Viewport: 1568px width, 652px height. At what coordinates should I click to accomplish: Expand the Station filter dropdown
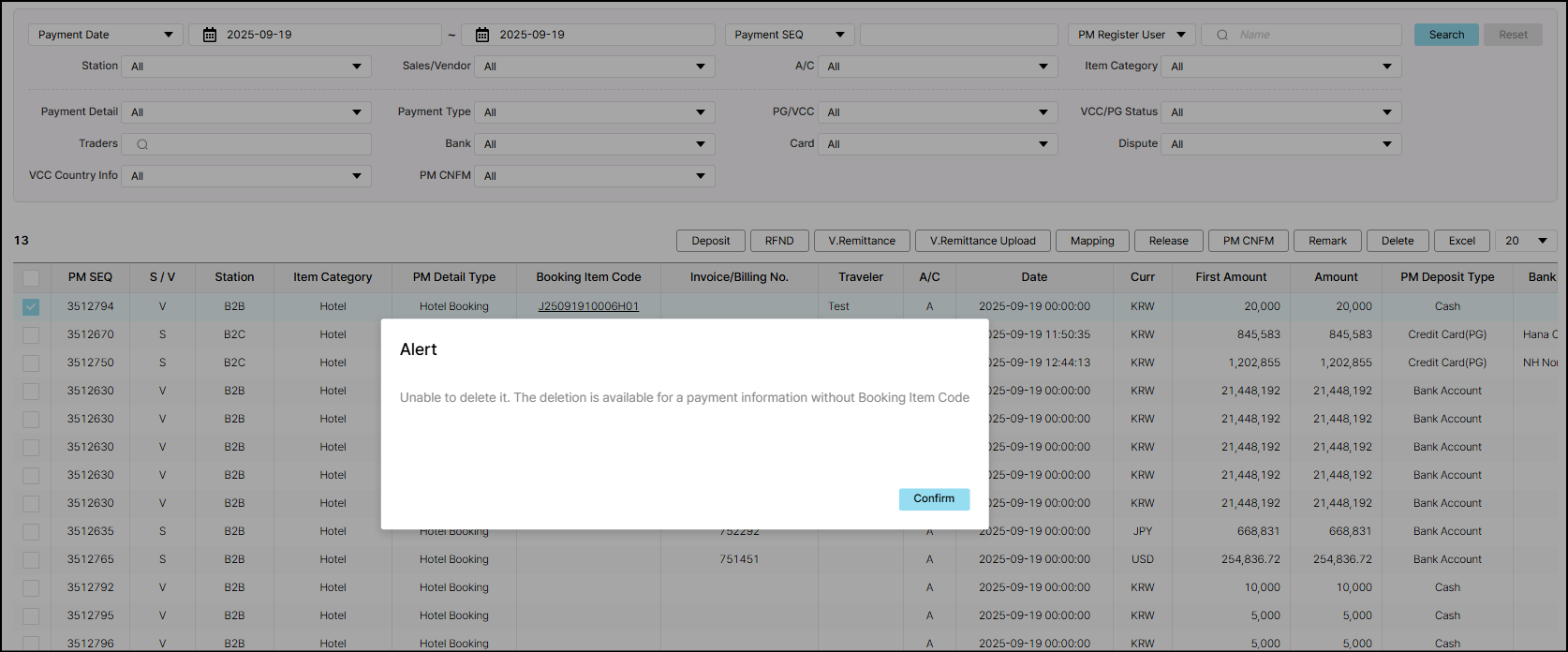click(246, 67)
